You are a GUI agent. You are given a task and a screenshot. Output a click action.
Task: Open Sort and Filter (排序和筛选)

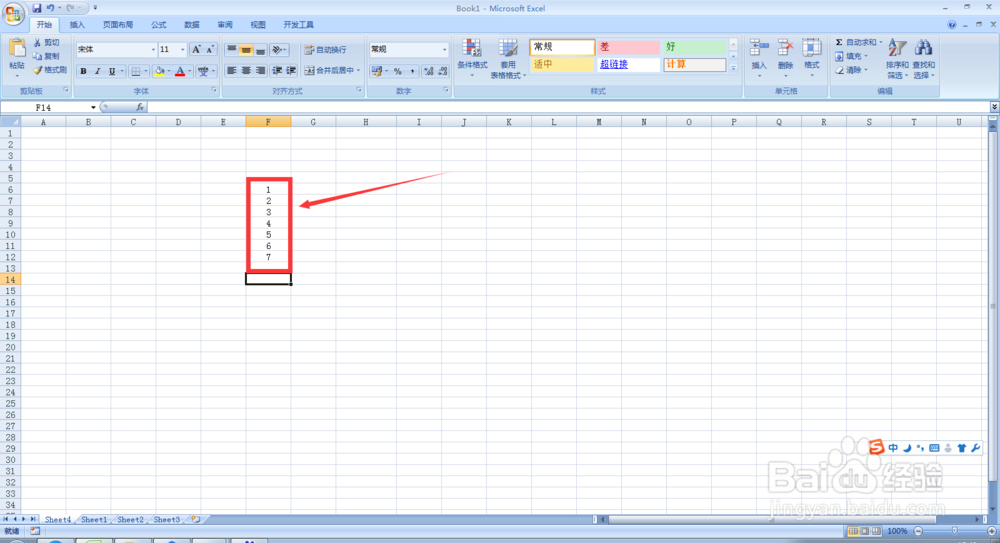[897, 57]
